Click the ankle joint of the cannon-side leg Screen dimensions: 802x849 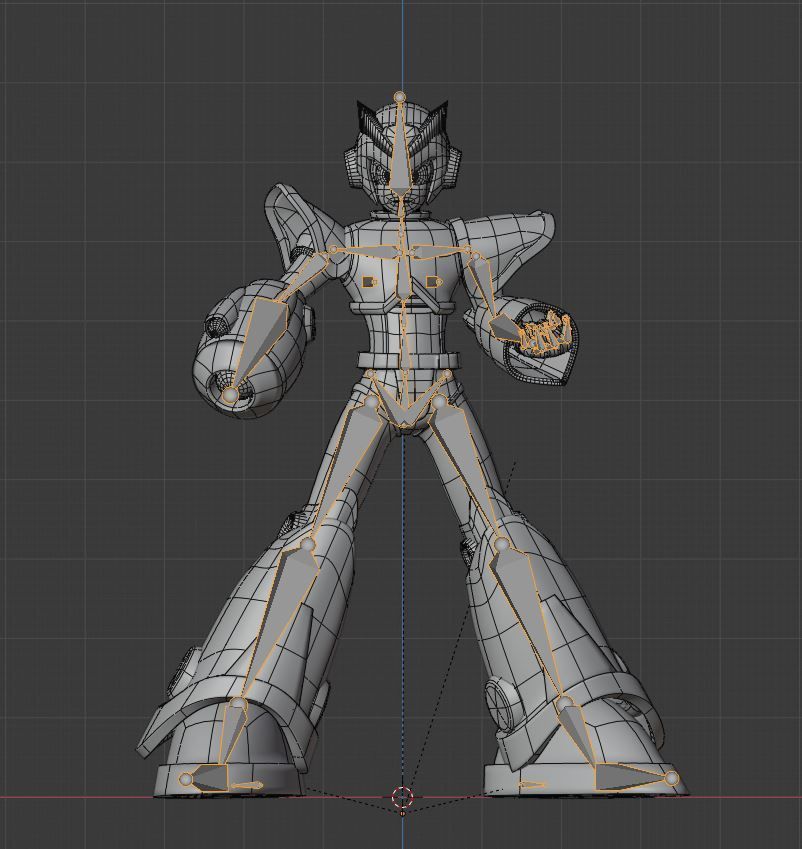238,703
